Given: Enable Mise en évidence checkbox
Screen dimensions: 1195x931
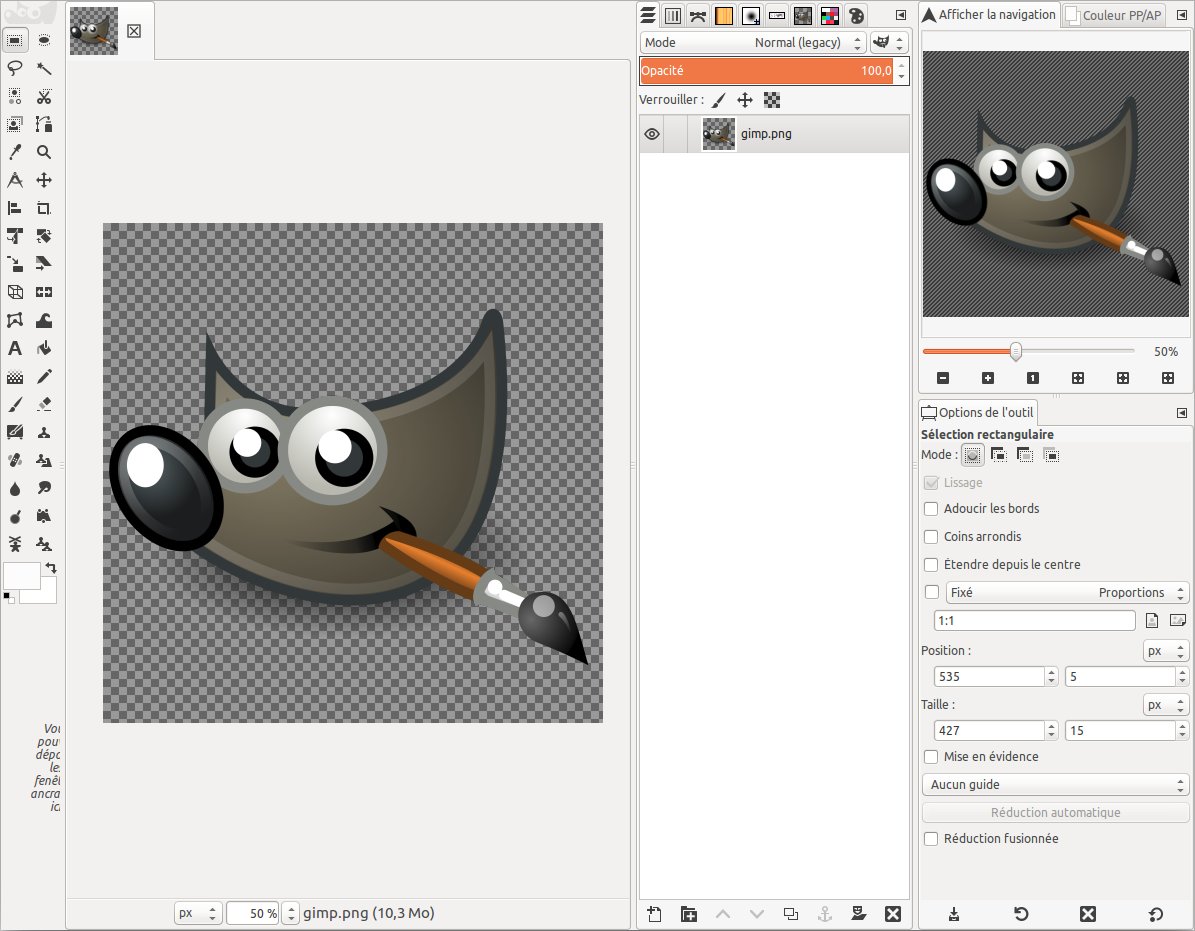Looking at the screenshot, I should point(931,757).
